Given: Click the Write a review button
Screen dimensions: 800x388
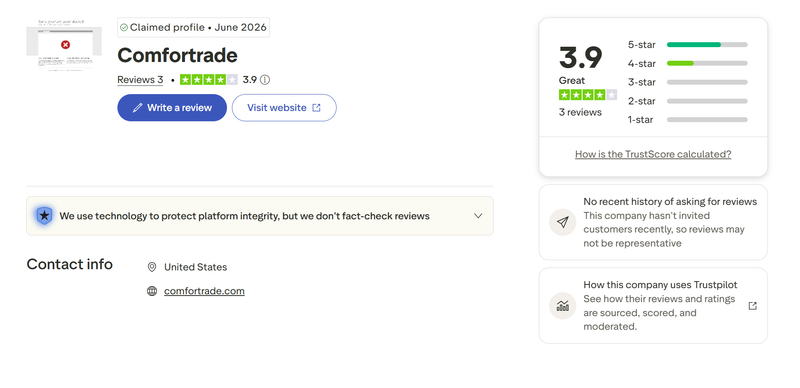Looking at the screenshot, I should (x=172, y=108).
